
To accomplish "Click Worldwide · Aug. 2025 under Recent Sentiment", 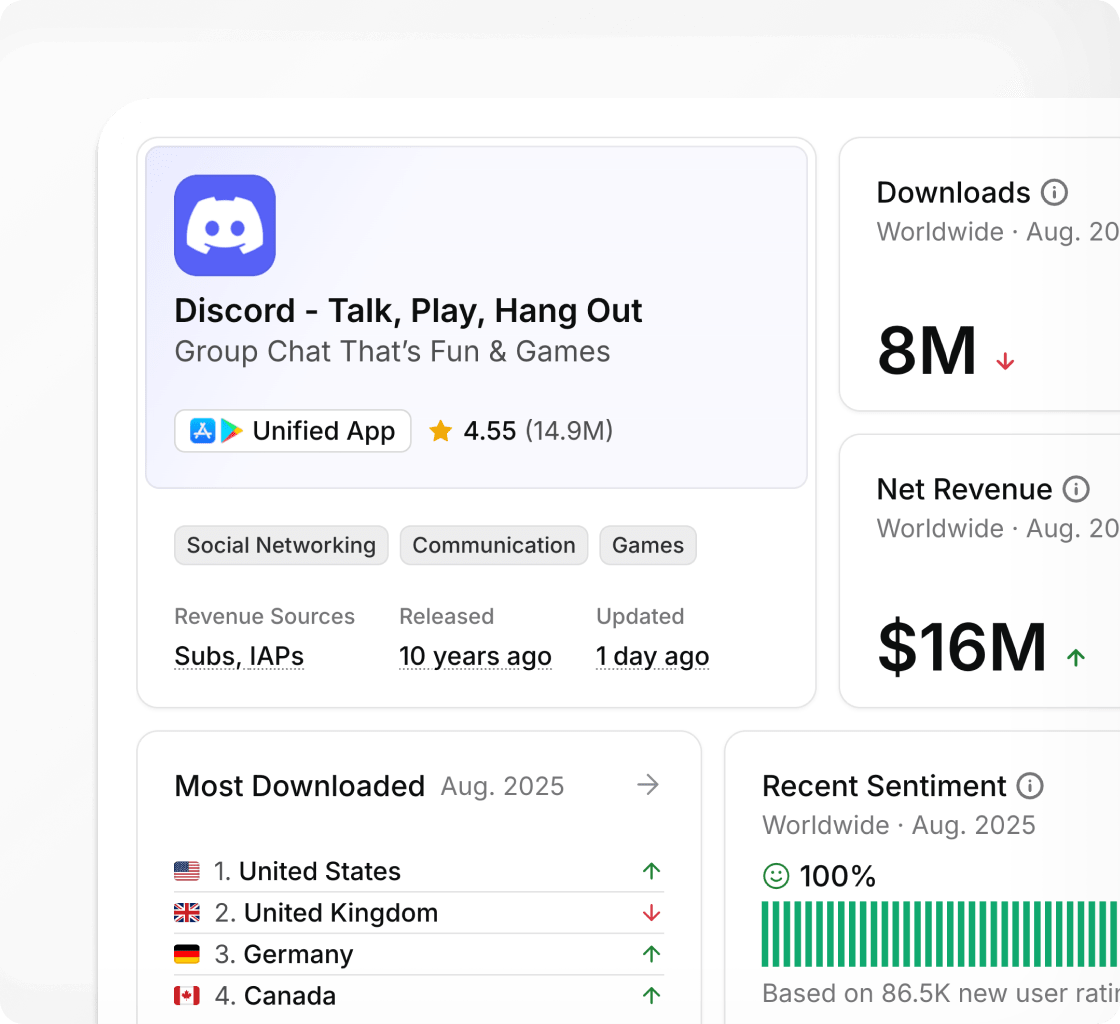I will click(899, 825).
